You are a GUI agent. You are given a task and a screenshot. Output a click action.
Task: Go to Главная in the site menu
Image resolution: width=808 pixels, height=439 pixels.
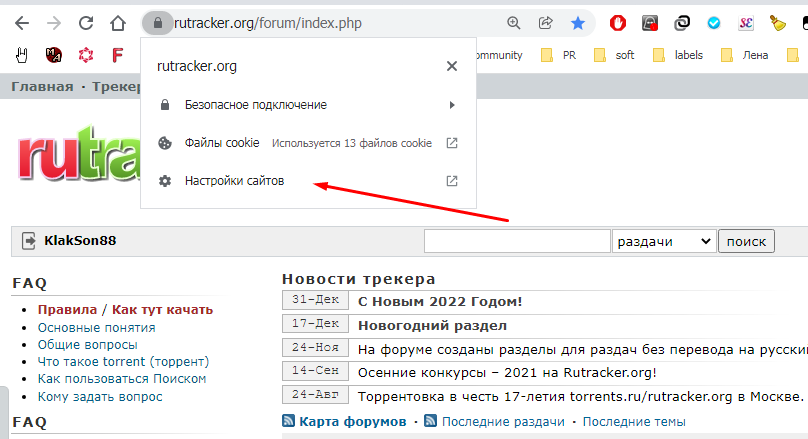[42, 87]
